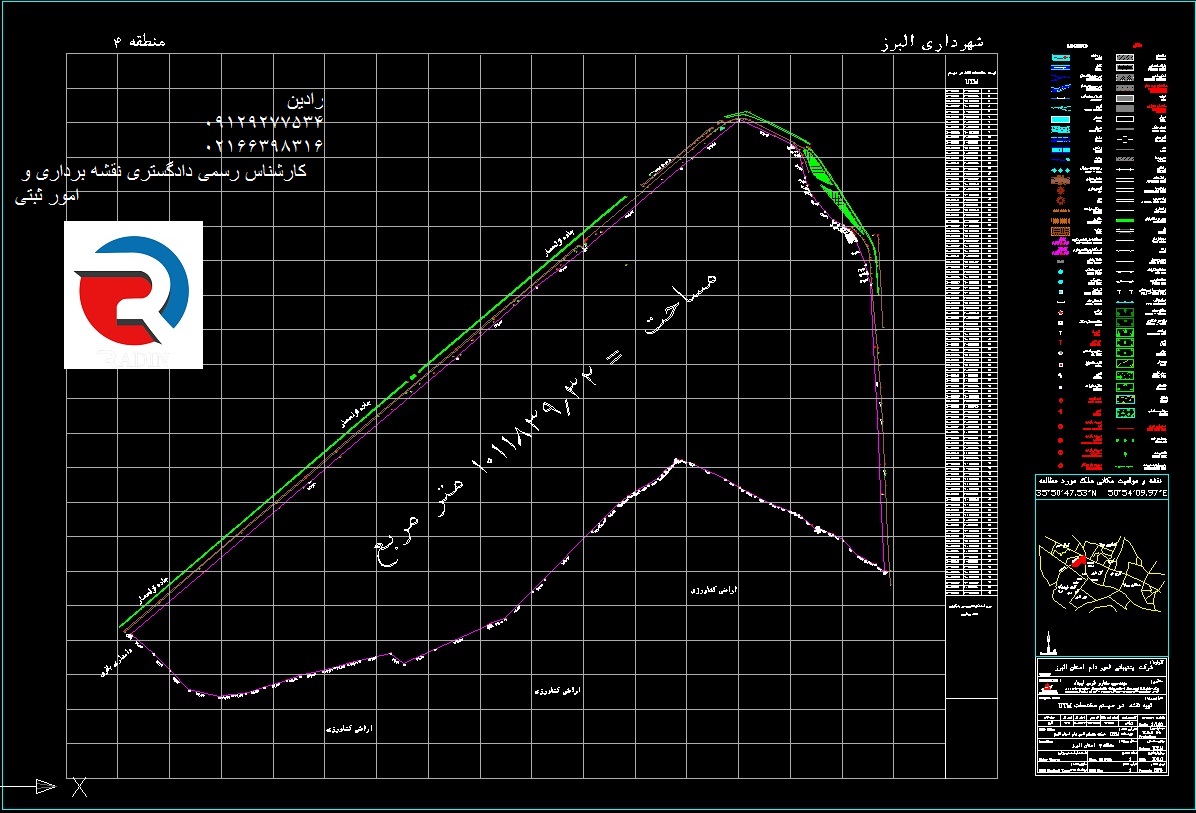The width and height of the screenshot is (1196, 813).
Task: Click the LEGEND title above symbol list
Action: pyautogui.click(x=1078, y=45)
